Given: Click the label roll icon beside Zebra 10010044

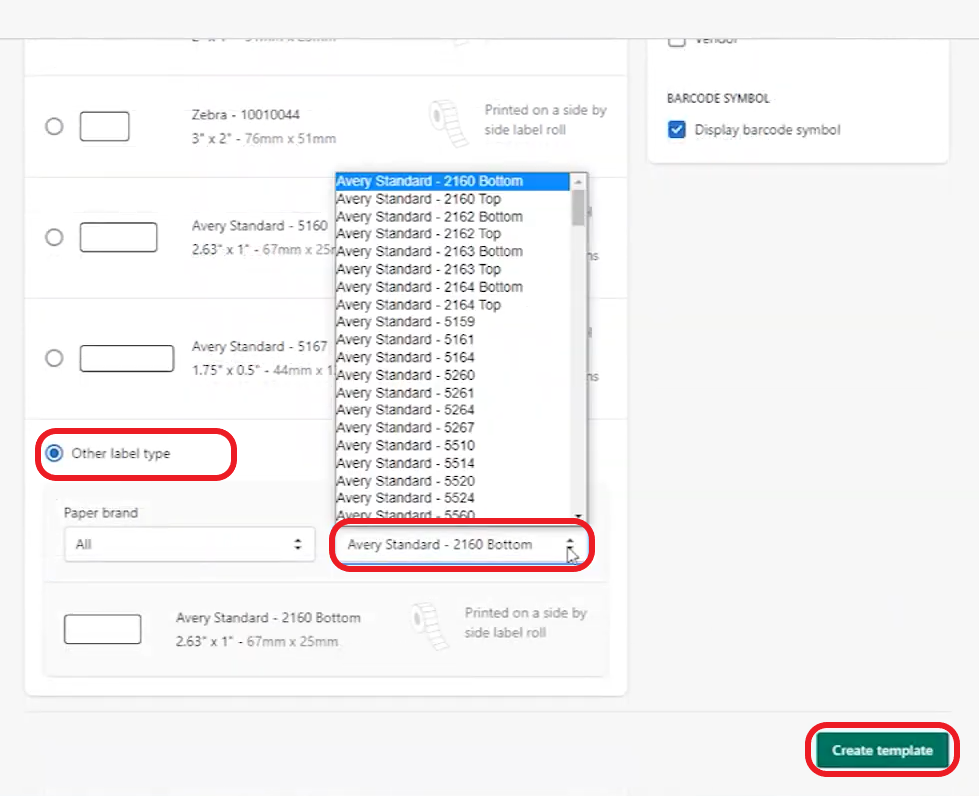Looking at the screenshot, I should tap(446, 120).
